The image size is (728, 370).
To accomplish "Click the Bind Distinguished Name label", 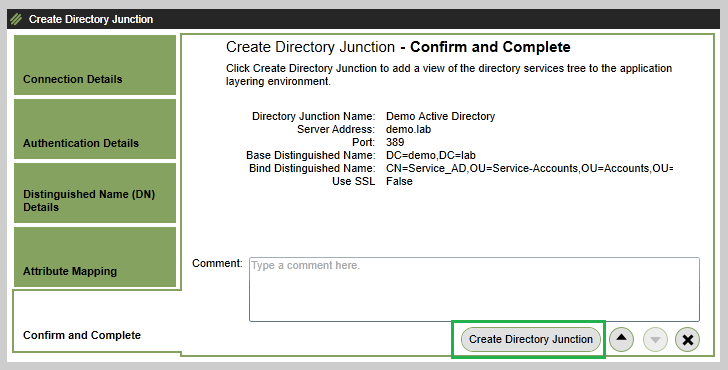I will [312, 168].
